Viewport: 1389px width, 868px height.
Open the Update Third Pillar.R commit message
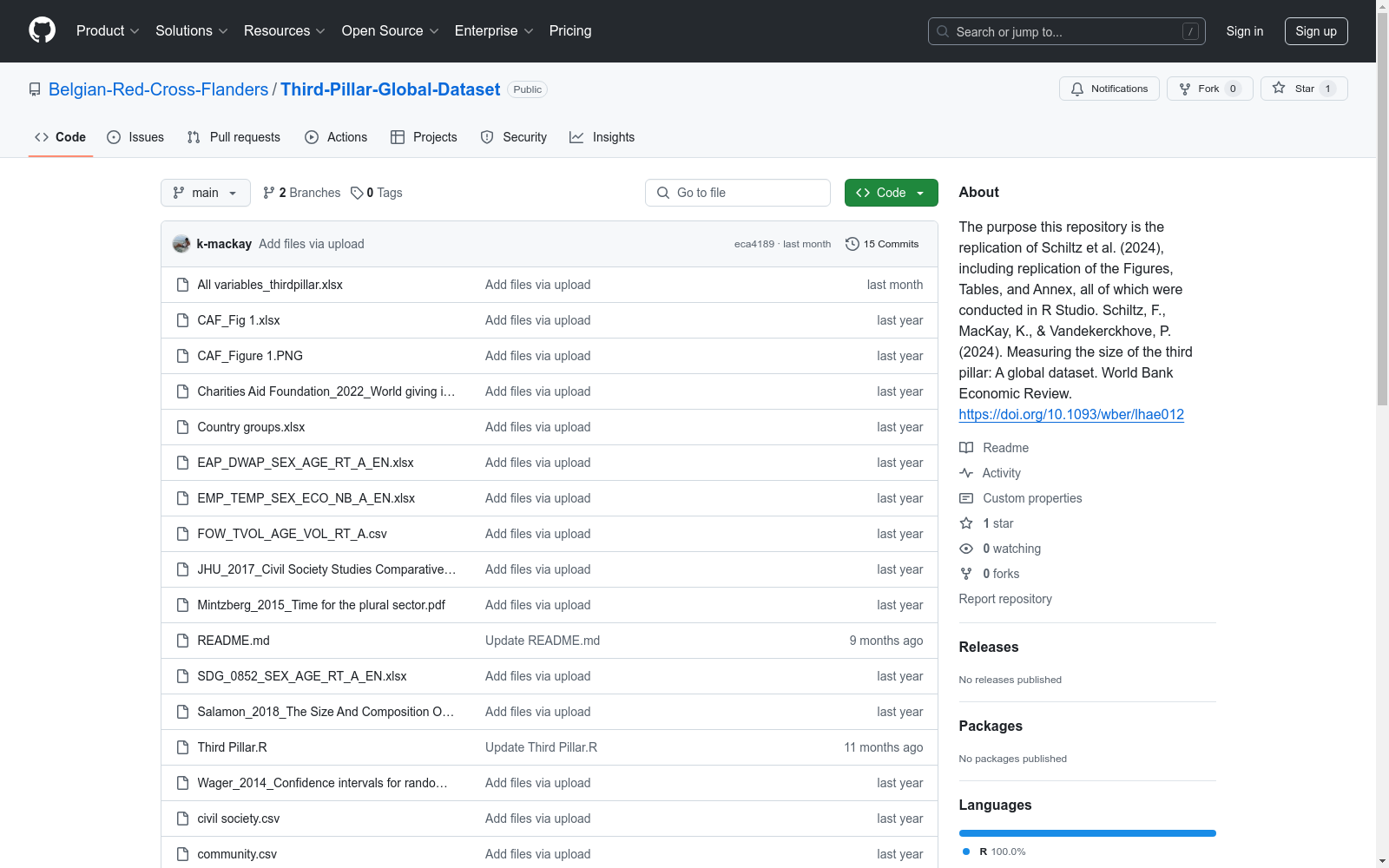click(542, 747)
